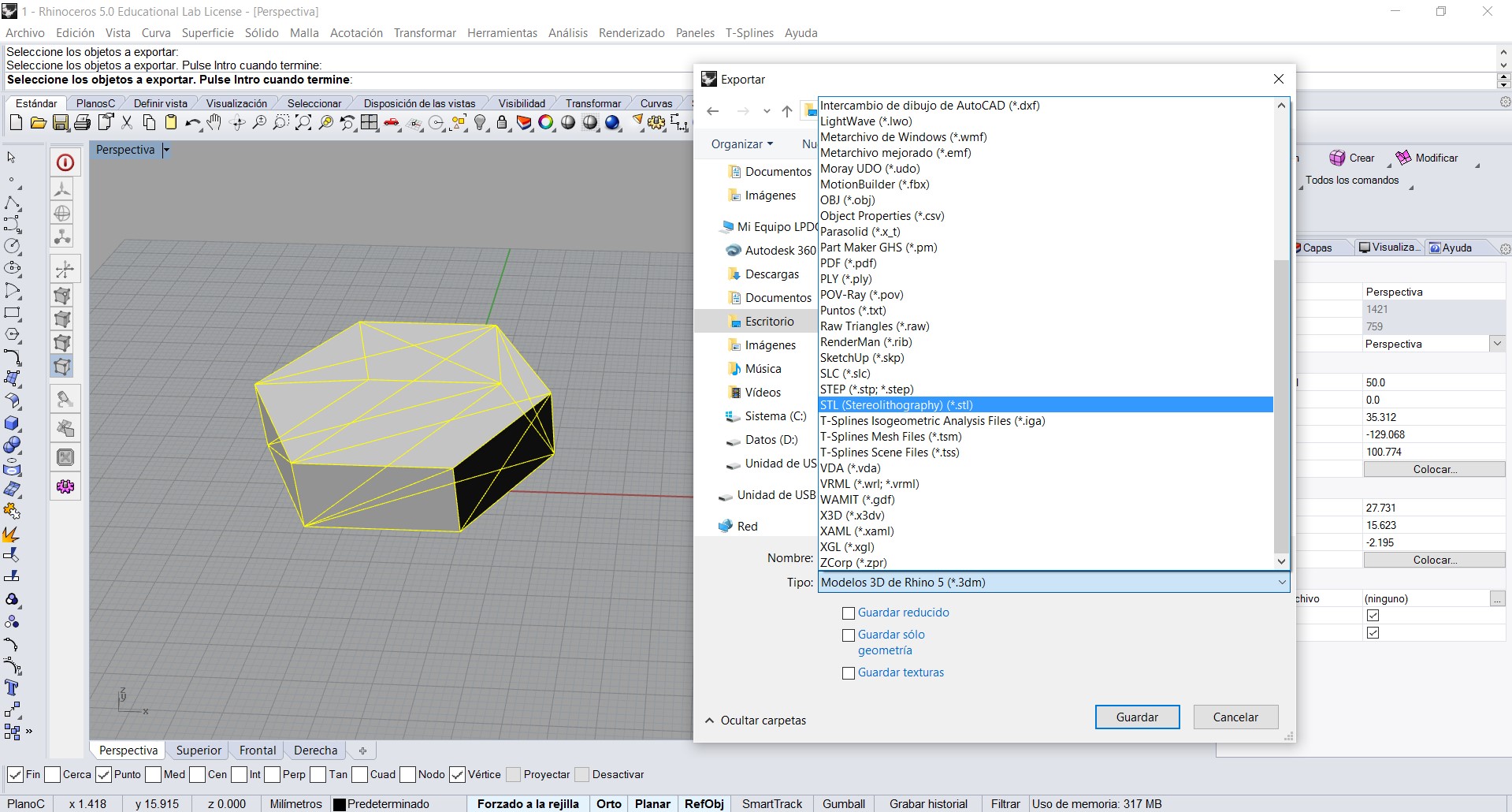Enable the Guardar reducido checkbox
Viewport: 1512px width, 812px height.
point(849,613)
